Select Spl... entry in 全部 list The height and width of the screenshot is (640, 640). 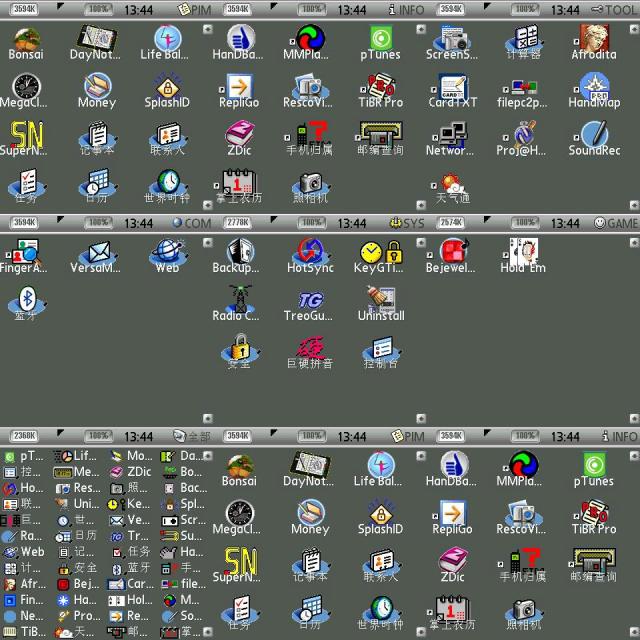(x=183, y=504)
